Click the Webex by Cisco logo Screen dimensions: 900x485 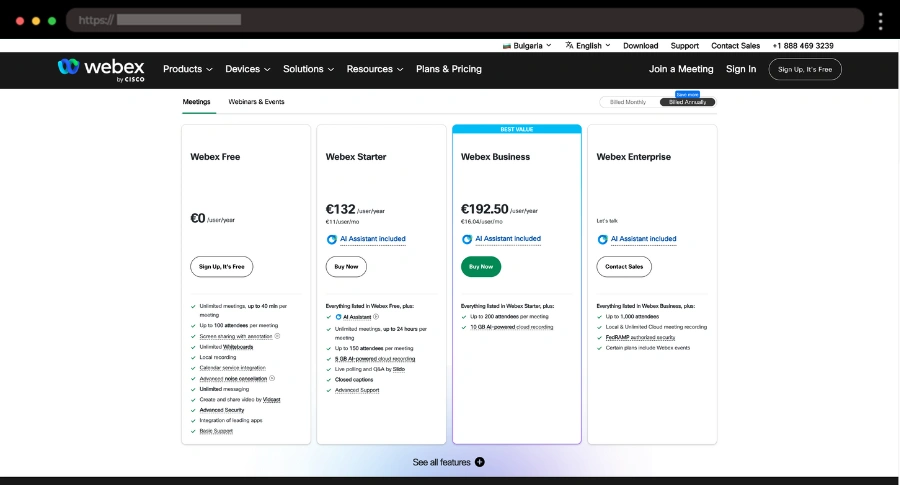101,70
